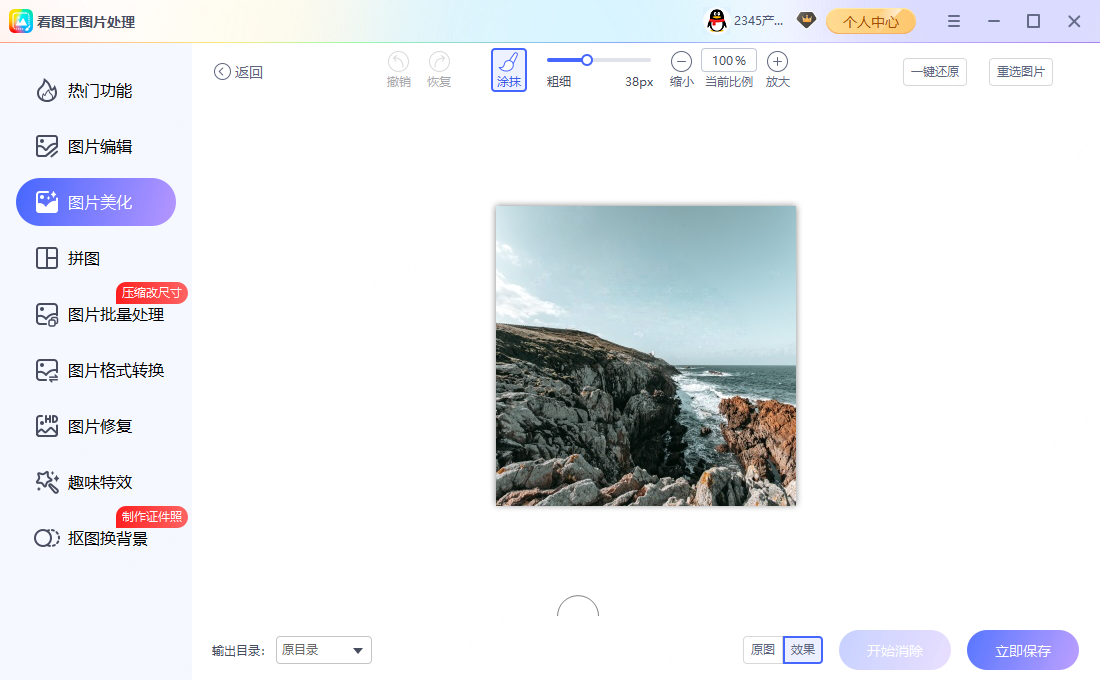
Task: Open the 个人中心 user center
Action: pyautogui.click(x=871, y=22)
